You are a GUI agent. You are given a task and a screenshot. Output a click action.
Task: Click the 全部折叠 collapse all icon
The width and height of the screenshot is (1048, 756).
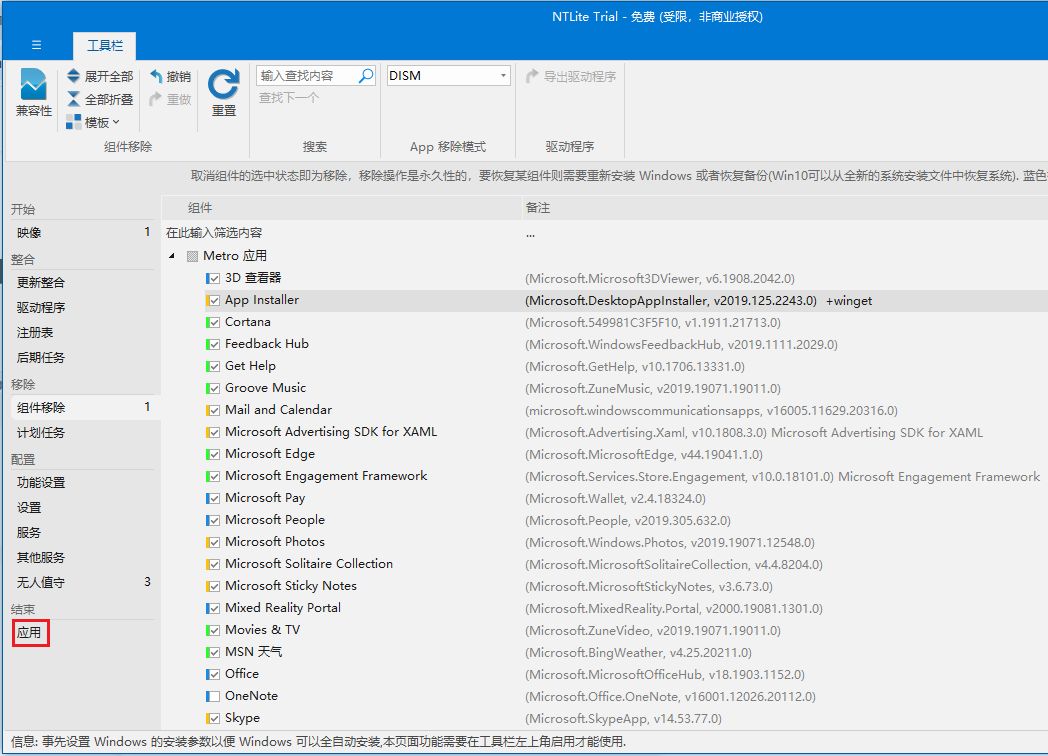74,99
